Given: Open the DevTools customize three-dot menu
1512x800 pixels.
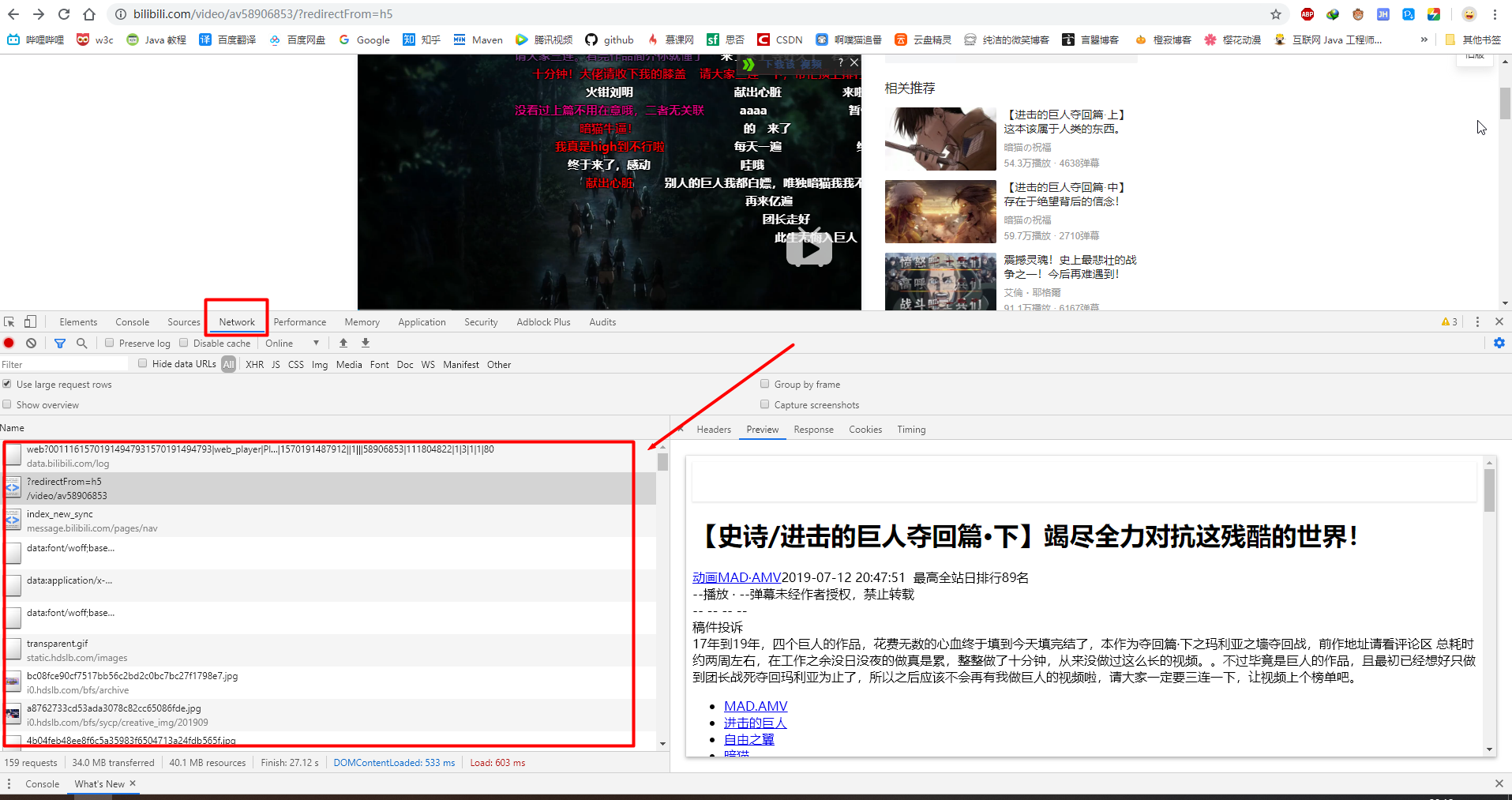Looking at the screenshot, I should click(1477, 321).
